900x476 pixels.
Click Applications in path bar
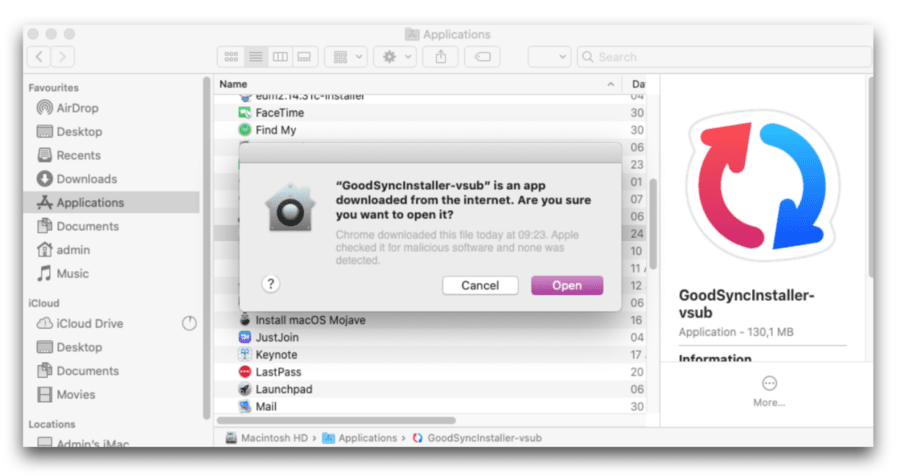pos(360,438)
